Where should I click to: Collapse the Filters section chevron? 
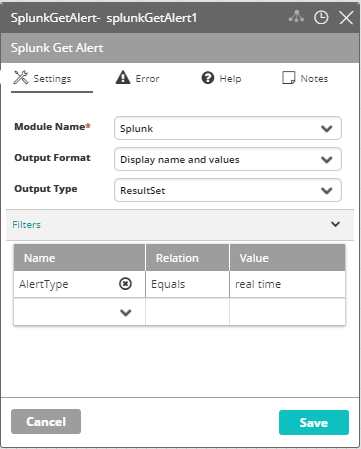[x=335, y=224]
